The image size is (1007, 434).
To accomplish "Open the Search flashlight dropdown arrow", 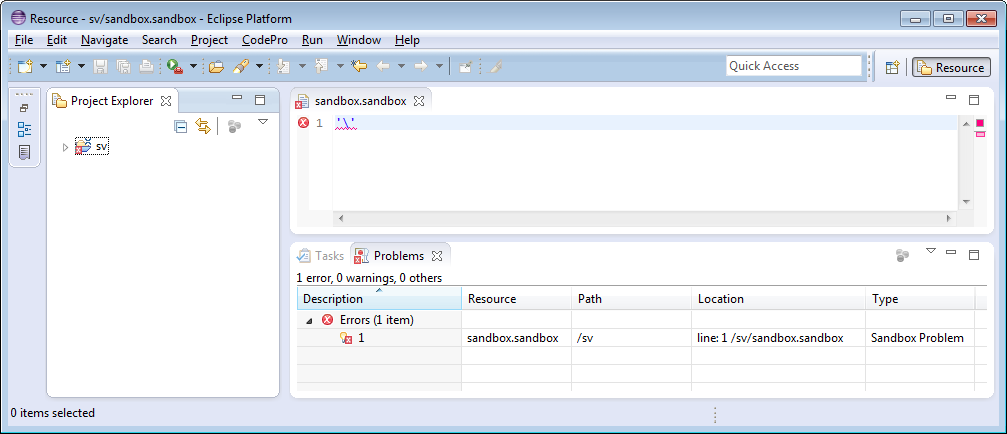I will 259,66.
